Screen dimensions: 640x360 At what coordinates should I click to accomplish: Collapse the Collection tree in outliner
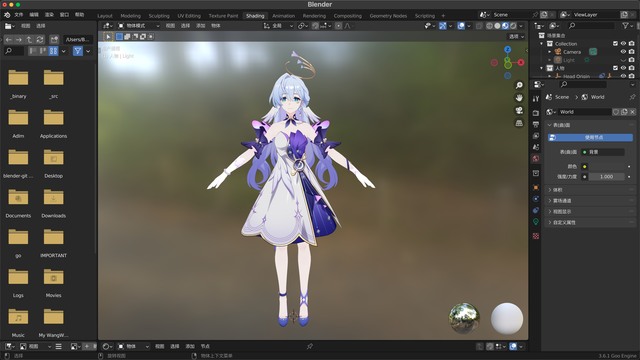(x=542, y=44)
